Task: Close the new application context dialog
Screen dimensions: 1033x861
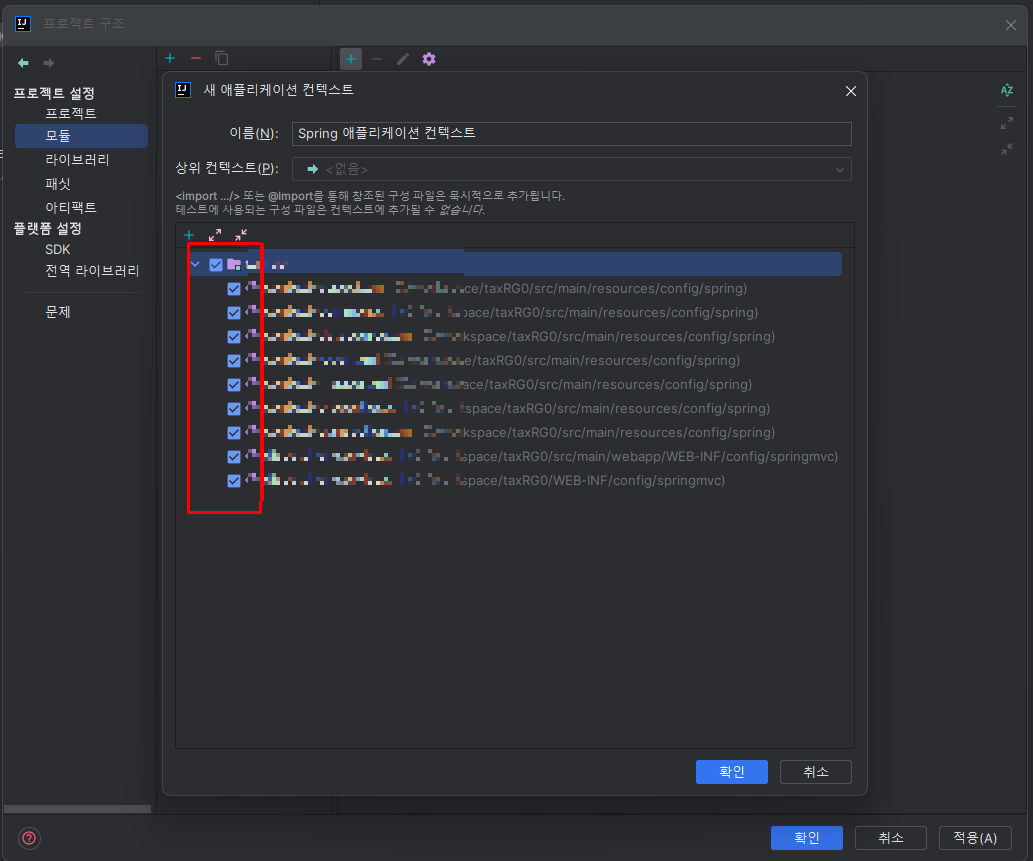Action: [851, 91]
